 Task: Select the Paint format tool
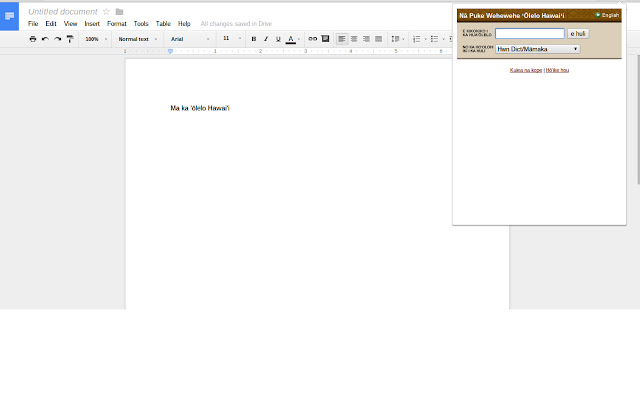coord(70,39)
